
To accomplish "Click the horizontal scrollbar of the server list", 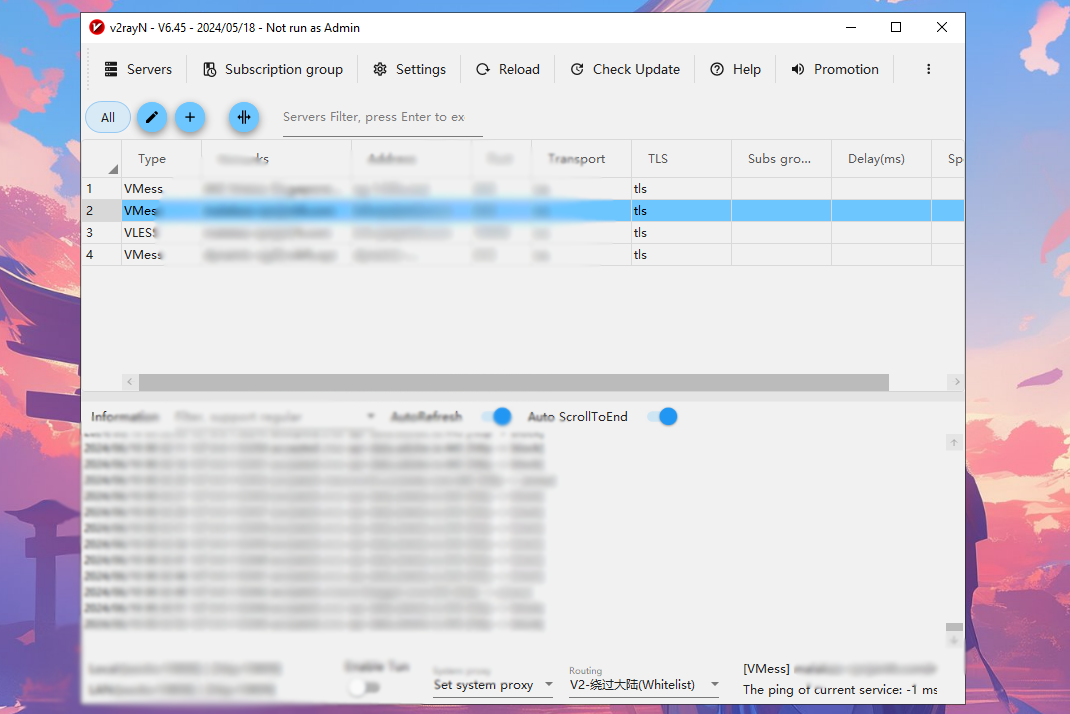I will (x=514, y=382).
